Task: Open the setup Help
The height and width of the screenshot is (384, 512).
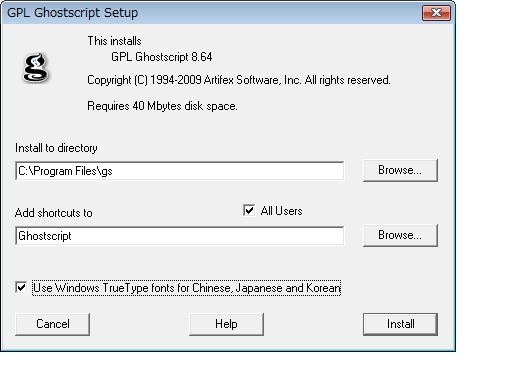Action: click(226, 324)
